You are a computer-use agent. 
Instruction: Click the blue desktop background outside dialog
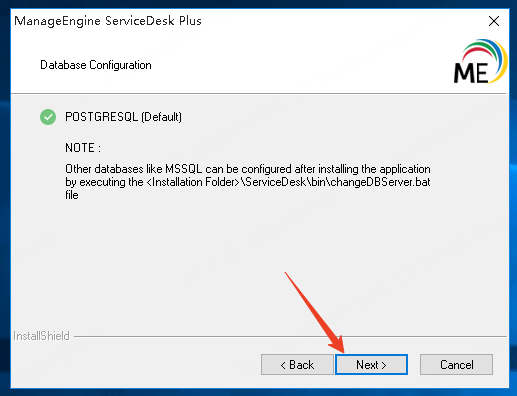[x=5, y=200]
